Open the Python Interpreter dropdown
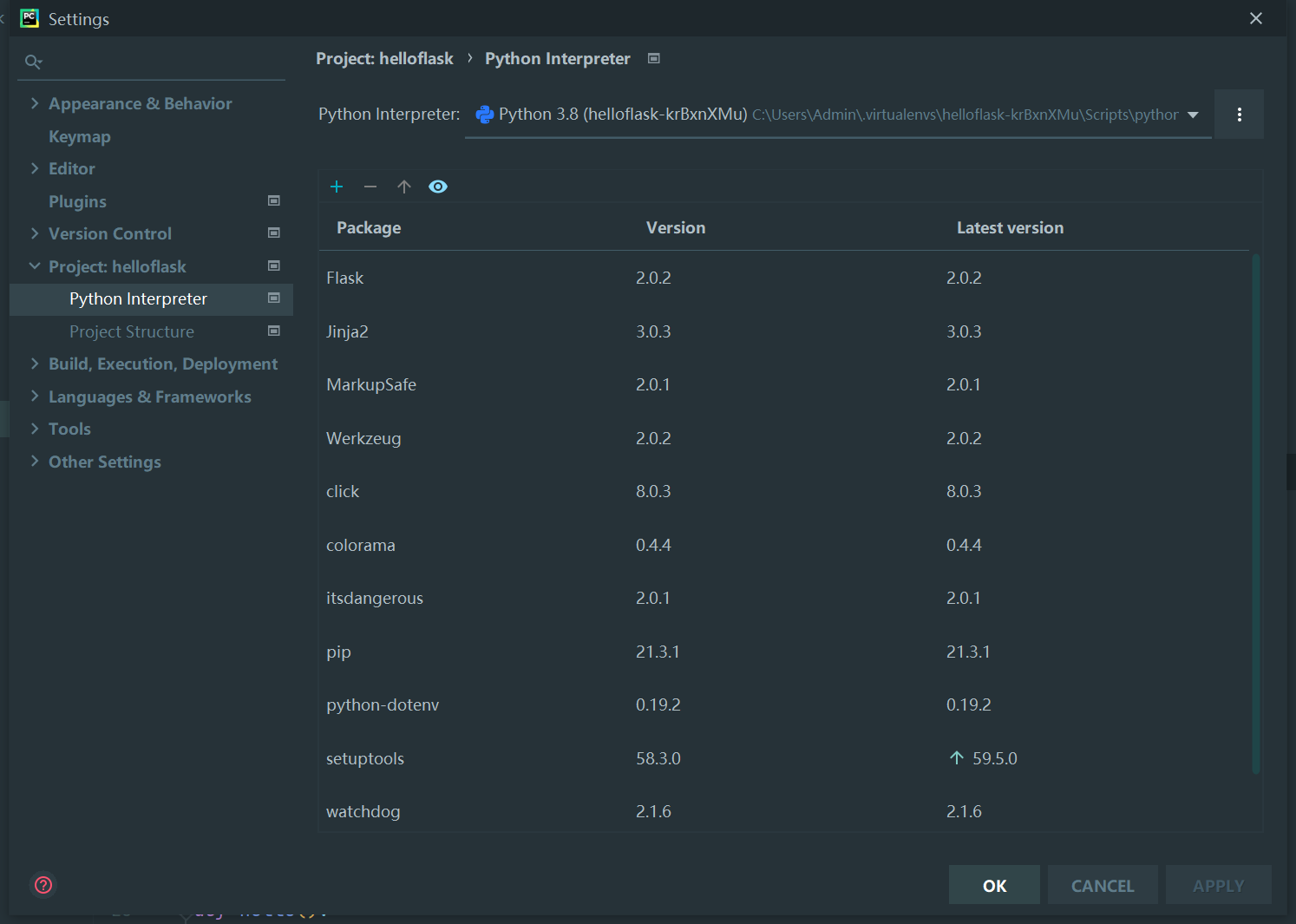 (x=838, y=115)
